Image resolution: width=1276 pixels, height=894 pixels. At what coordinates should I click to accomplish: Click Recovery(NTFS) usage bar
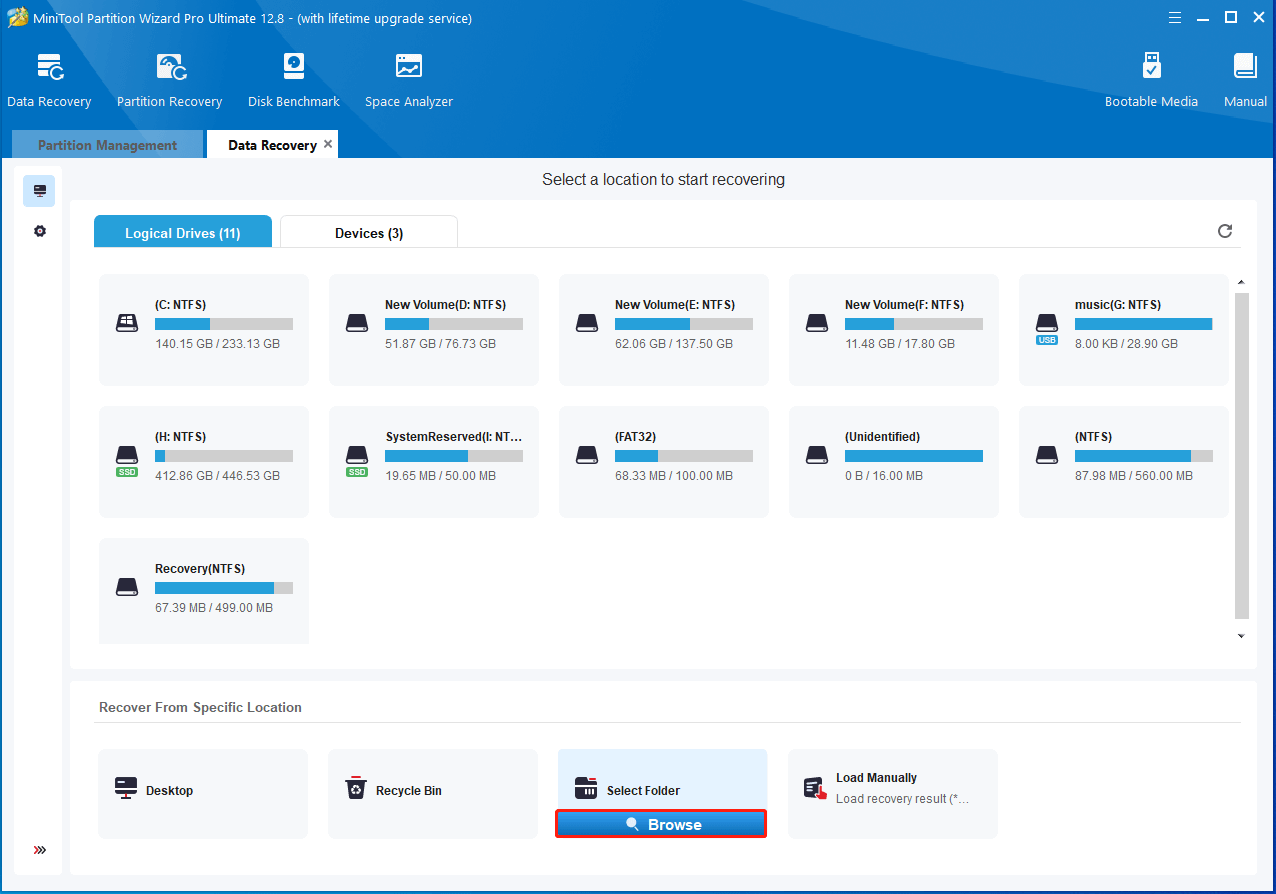(224, 588)
